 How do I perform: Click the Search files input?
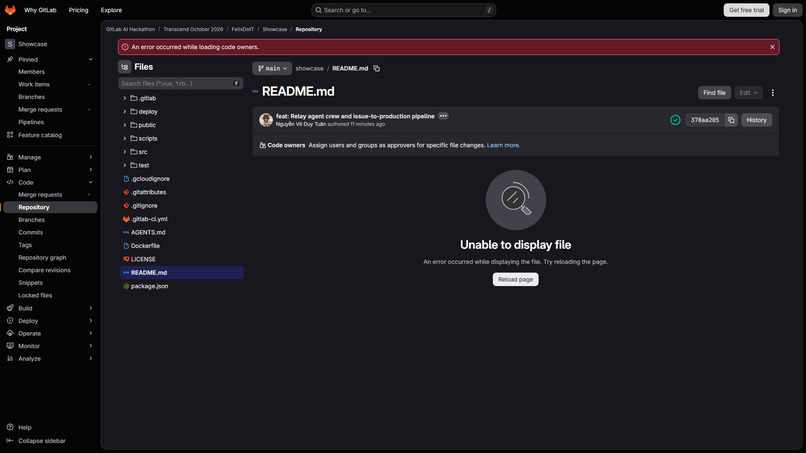click(180, 83)
